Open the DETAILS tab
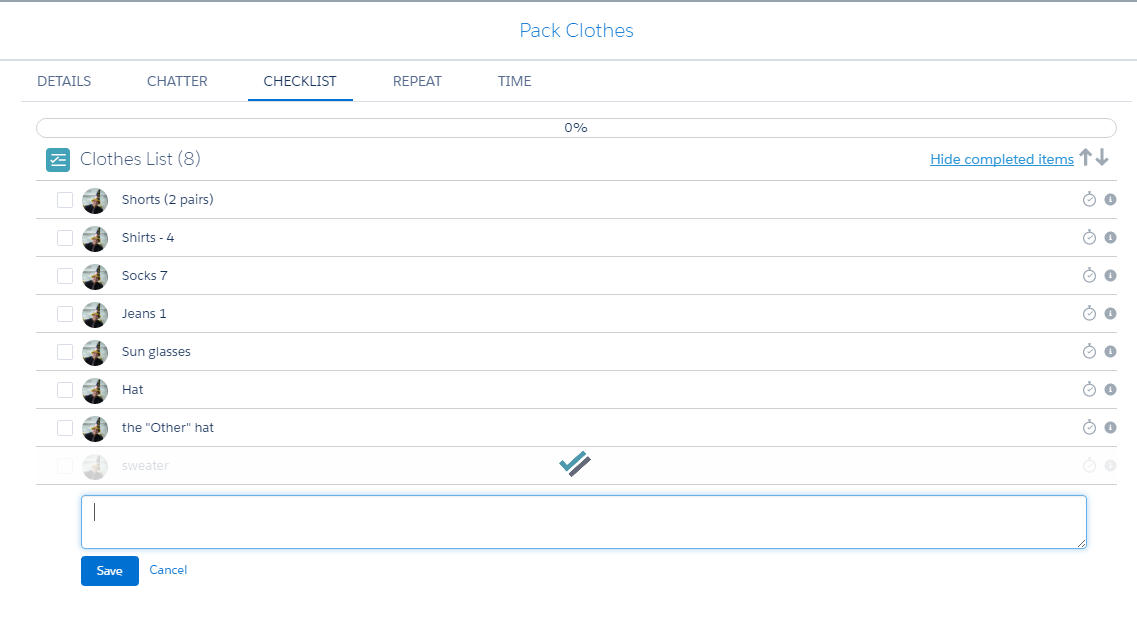1137x627 pixels. coord(63,81)
